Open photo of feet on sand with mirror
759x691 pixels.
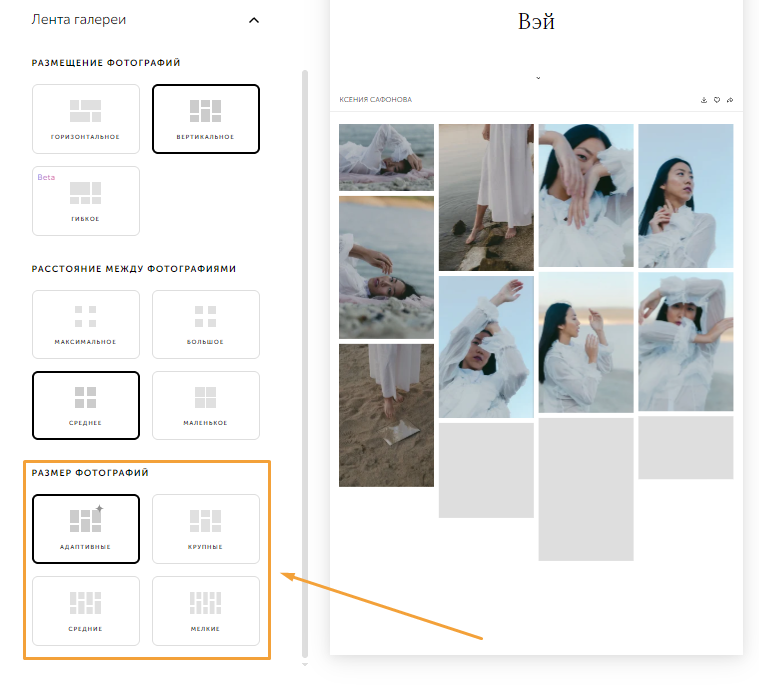pos(386,415)
